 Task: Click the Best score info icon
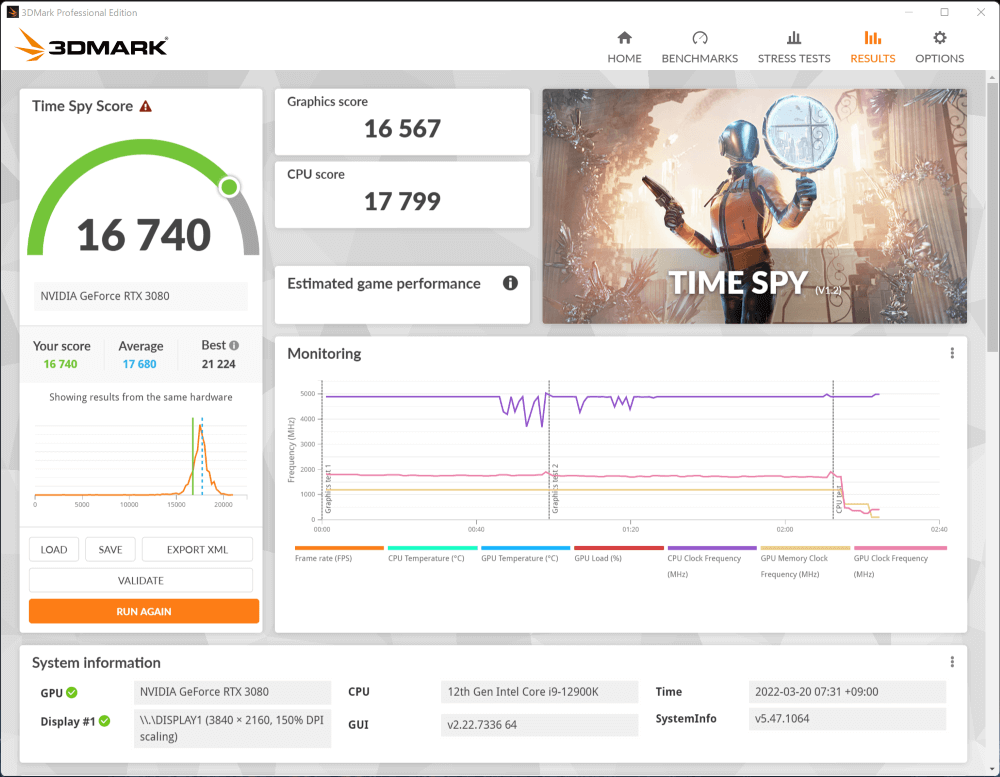(x=234, y=345)
